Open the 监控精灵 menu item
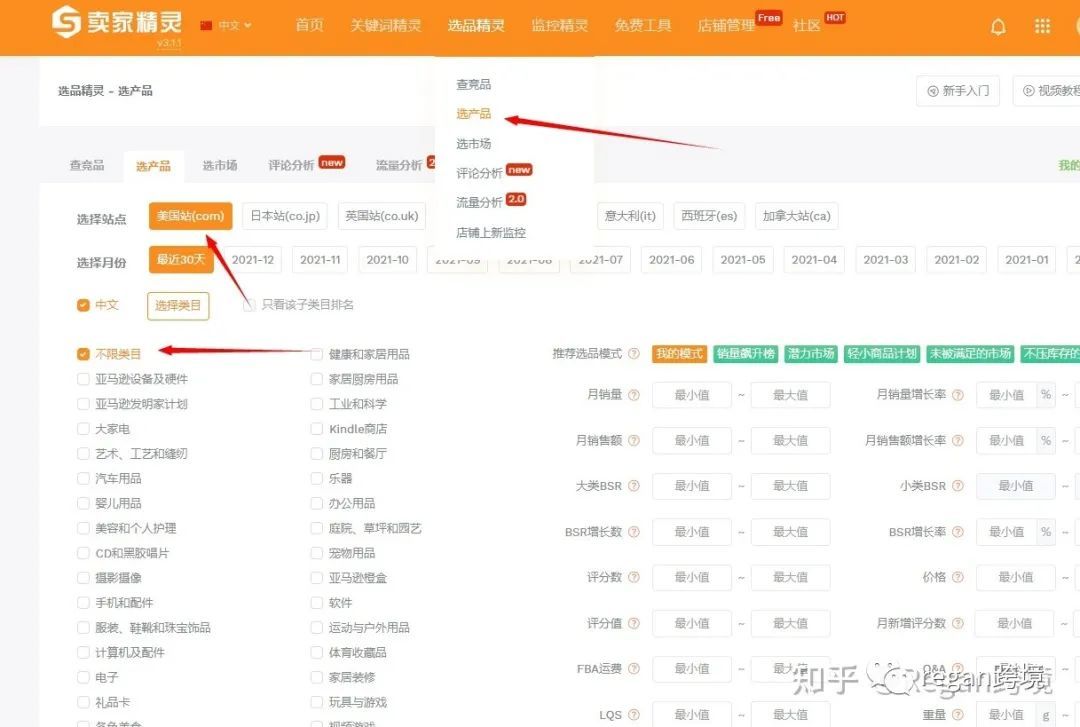 click(559, 26)
